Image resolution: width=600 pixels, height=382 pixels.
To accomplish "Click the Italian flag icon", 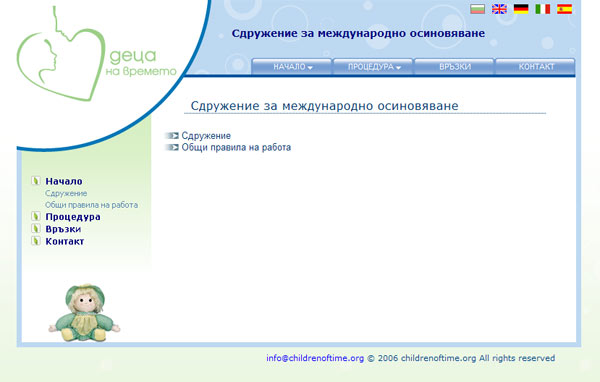I will point(543,9).
